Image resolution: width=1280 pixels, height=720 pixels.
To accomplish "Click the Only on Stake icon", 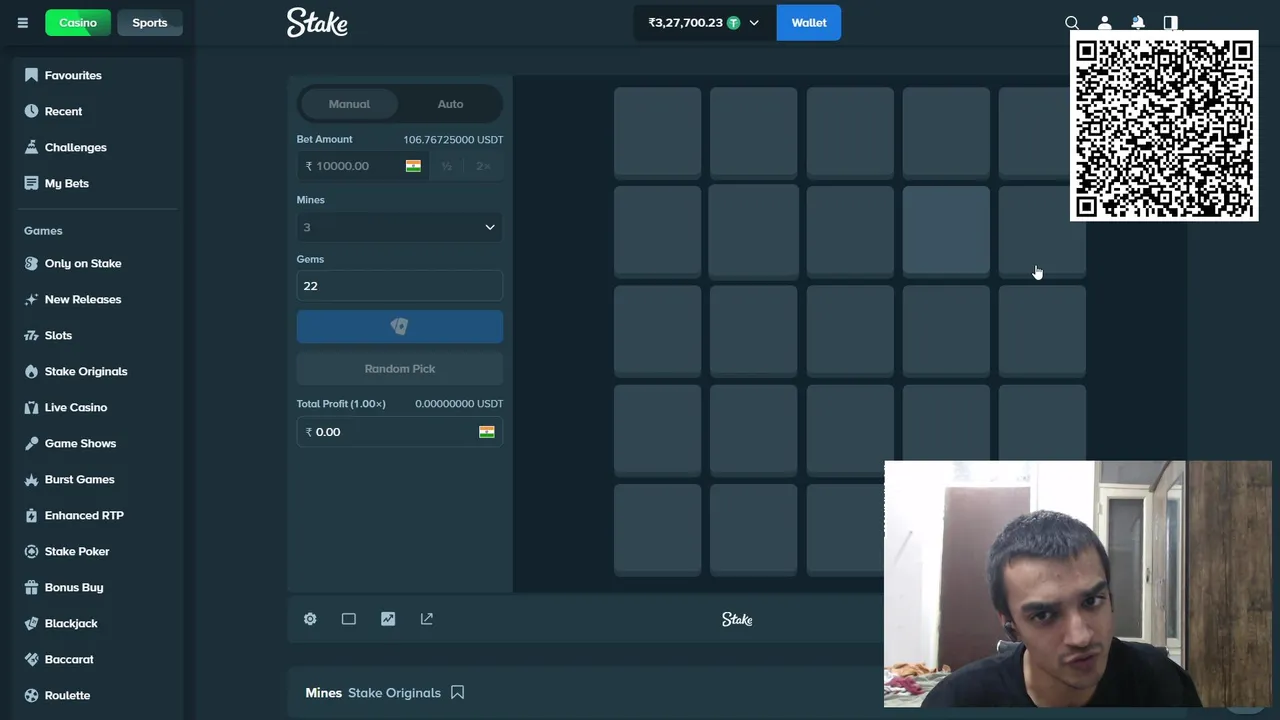I will (x=31, y=263).
